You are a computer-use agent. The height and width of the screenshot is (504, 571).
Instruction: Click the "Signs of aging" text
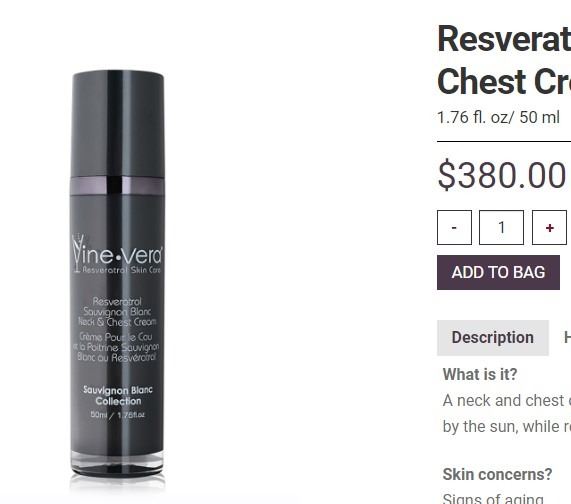[493, 498]
